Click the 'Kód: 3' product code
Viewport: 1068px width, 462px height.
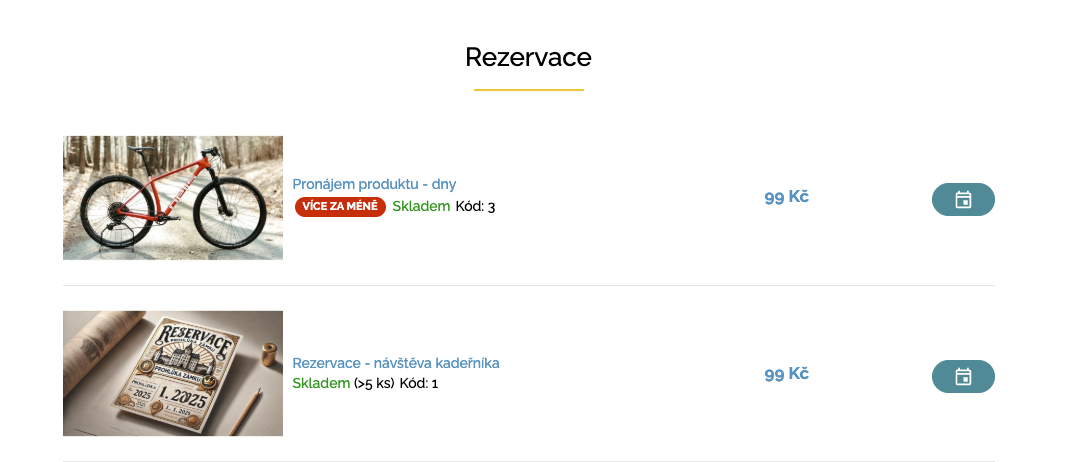click(x=475, y=207)
